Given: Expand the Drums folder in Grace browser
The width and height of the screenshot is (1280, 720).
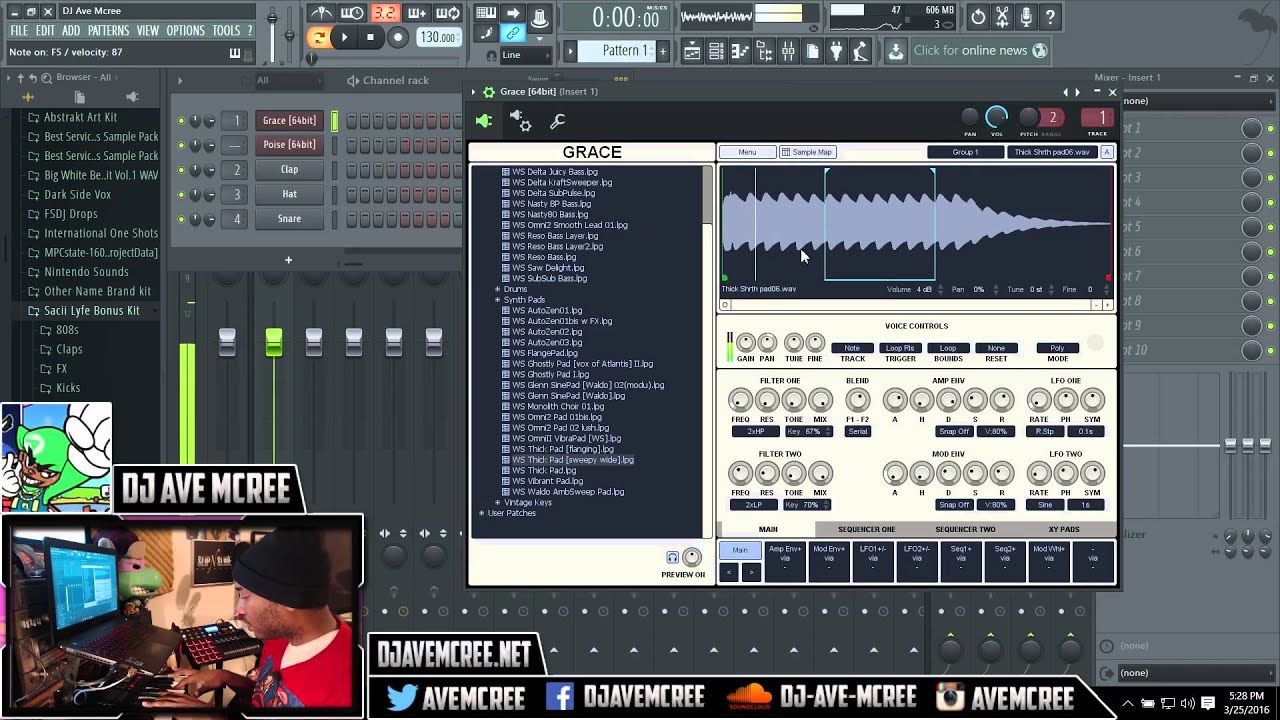Looking at the screenshot, I should click(x=497, y=289).
